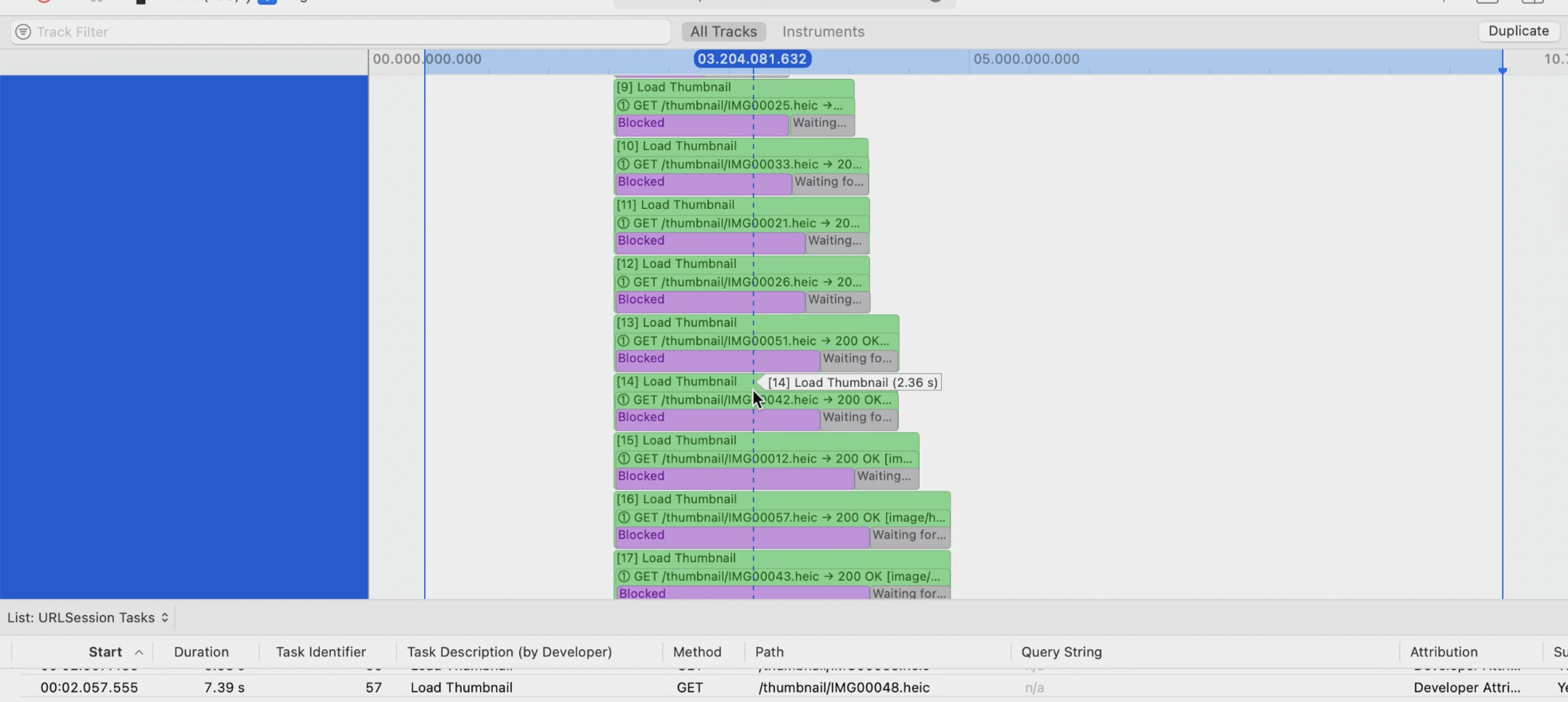The width and height of the screenshot is (1568, 702).
Task: Click the Waiting for... segment of task [16]
Action: [x=910, y=537]
